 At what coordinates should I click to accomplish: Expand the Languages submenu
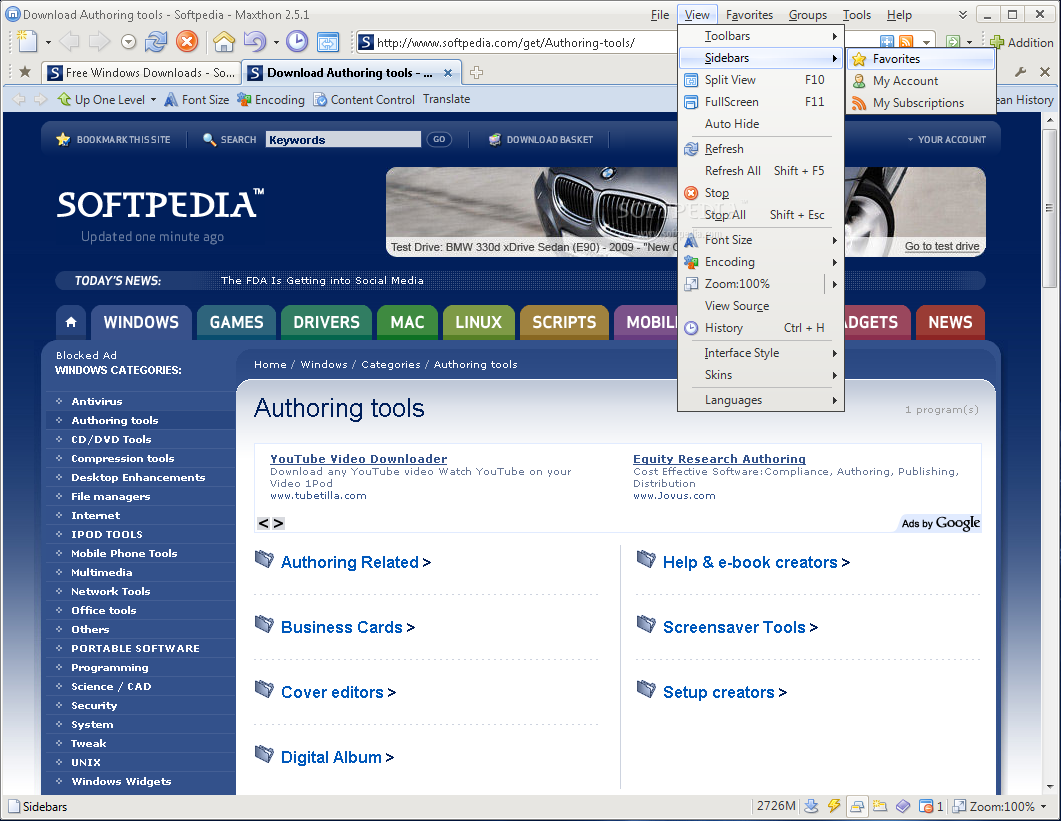[x=761, y=400]
